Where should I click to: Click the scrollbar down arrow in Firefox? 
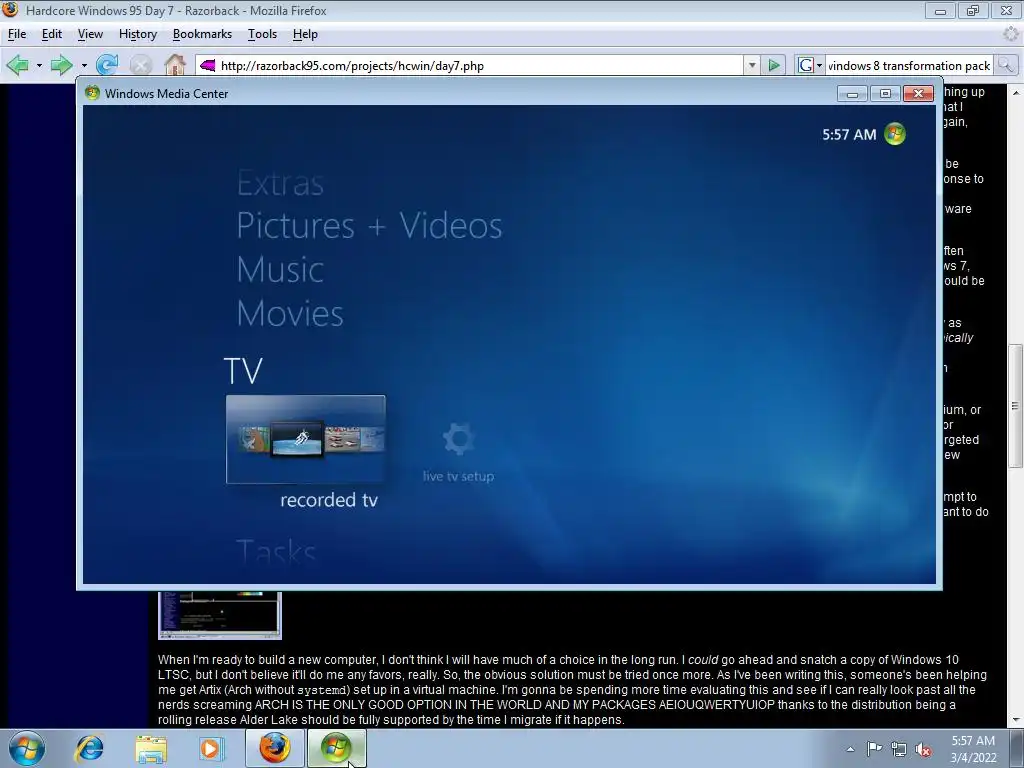pos(1015,720)
